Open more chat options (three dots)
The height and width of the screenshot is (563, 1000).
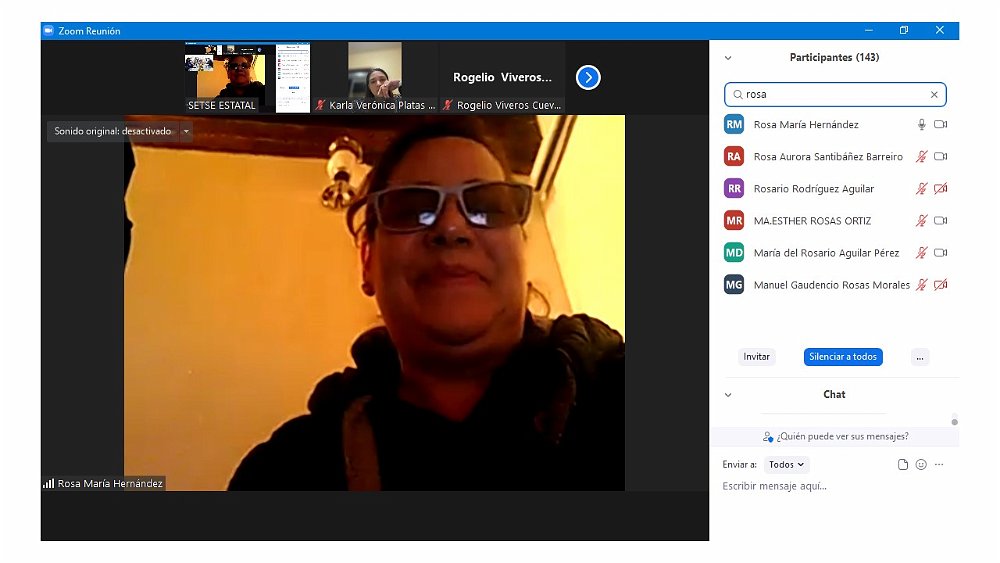click(939, 465)
